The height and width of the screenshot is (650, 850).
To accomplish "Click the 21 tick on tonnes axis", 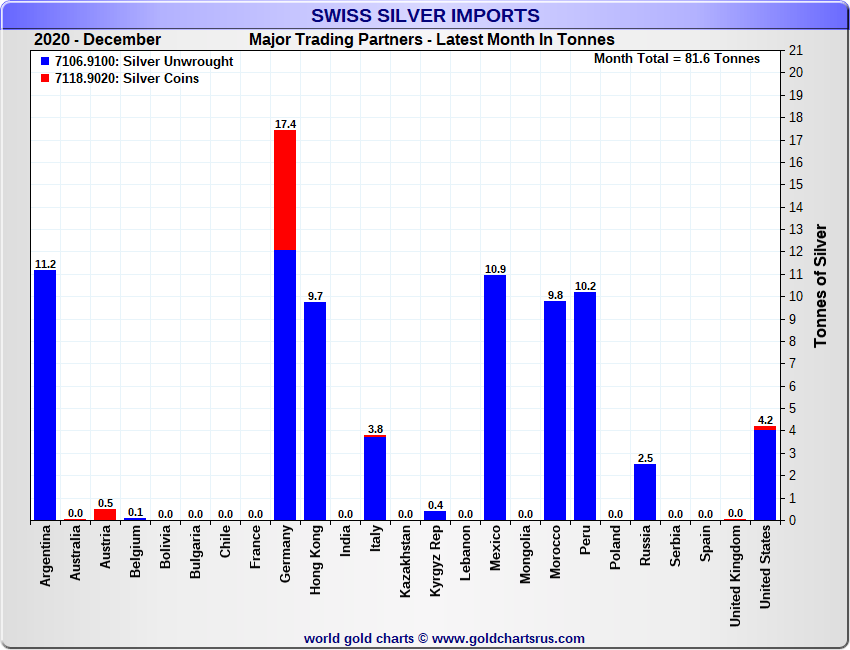I will coord(796,50).
